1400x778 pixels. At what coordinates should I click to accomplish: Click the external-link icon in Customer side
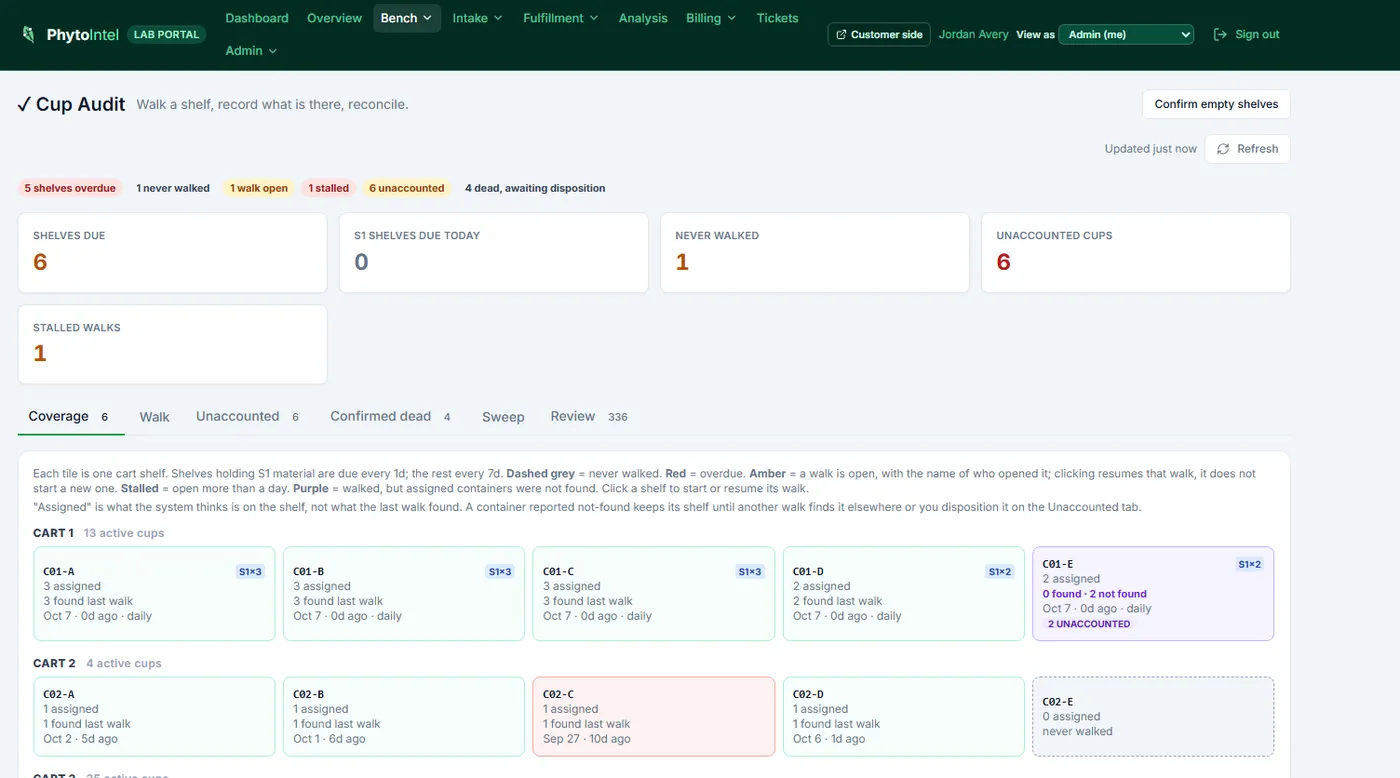click(842, 35)
